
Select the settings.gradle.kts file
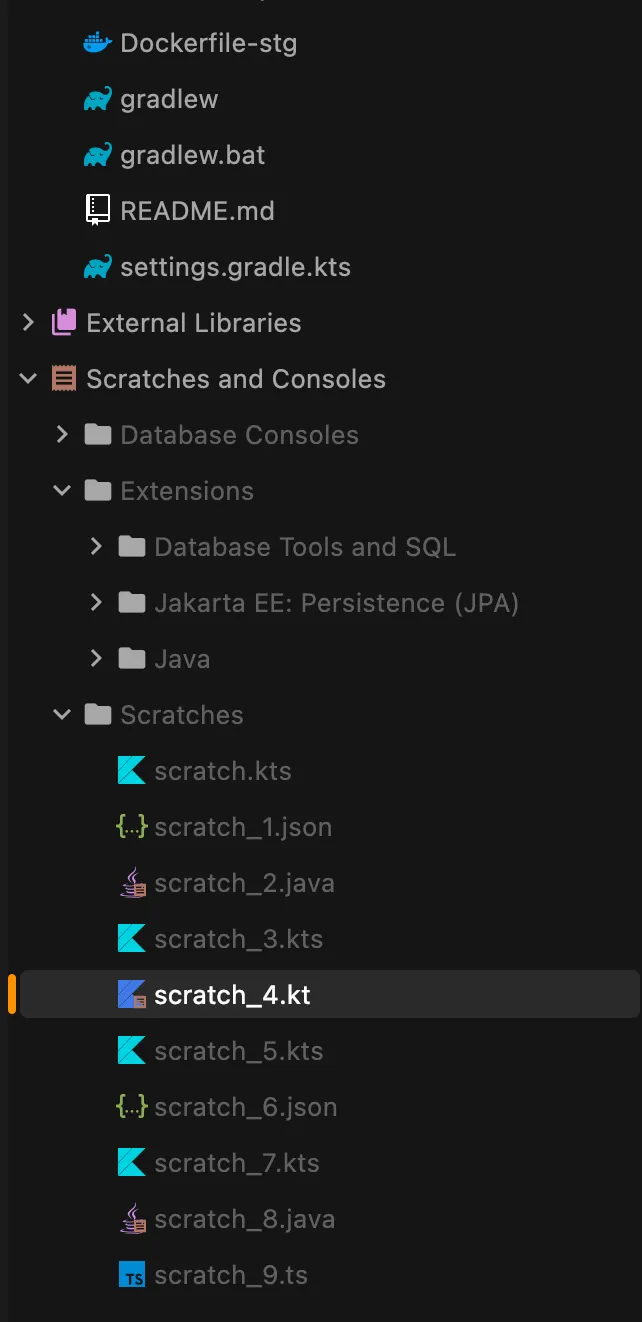235,267
